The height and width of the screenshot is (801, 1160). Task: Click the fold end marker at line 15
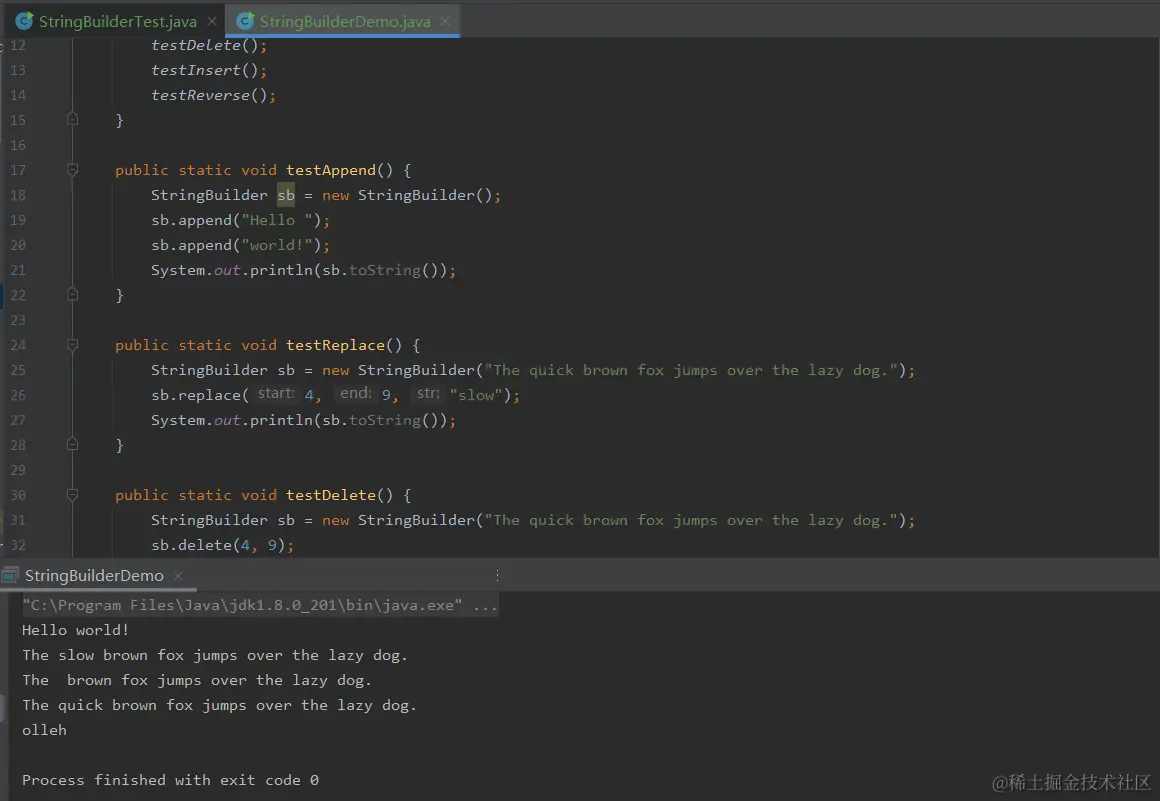click(72, 119)
